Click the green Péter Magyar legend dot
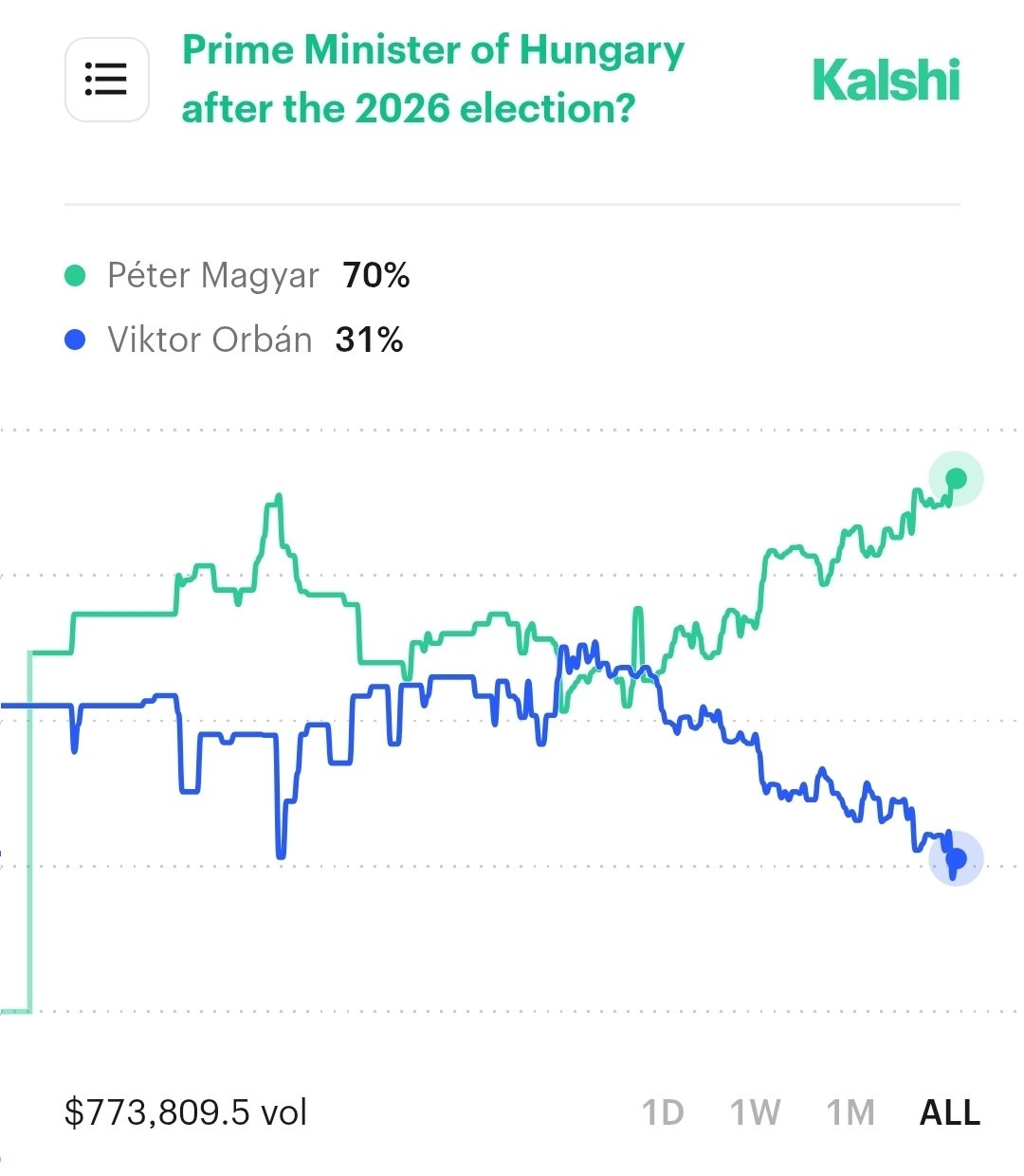1024x1176 pixels. pyautogui.click(x=75, y=276)
